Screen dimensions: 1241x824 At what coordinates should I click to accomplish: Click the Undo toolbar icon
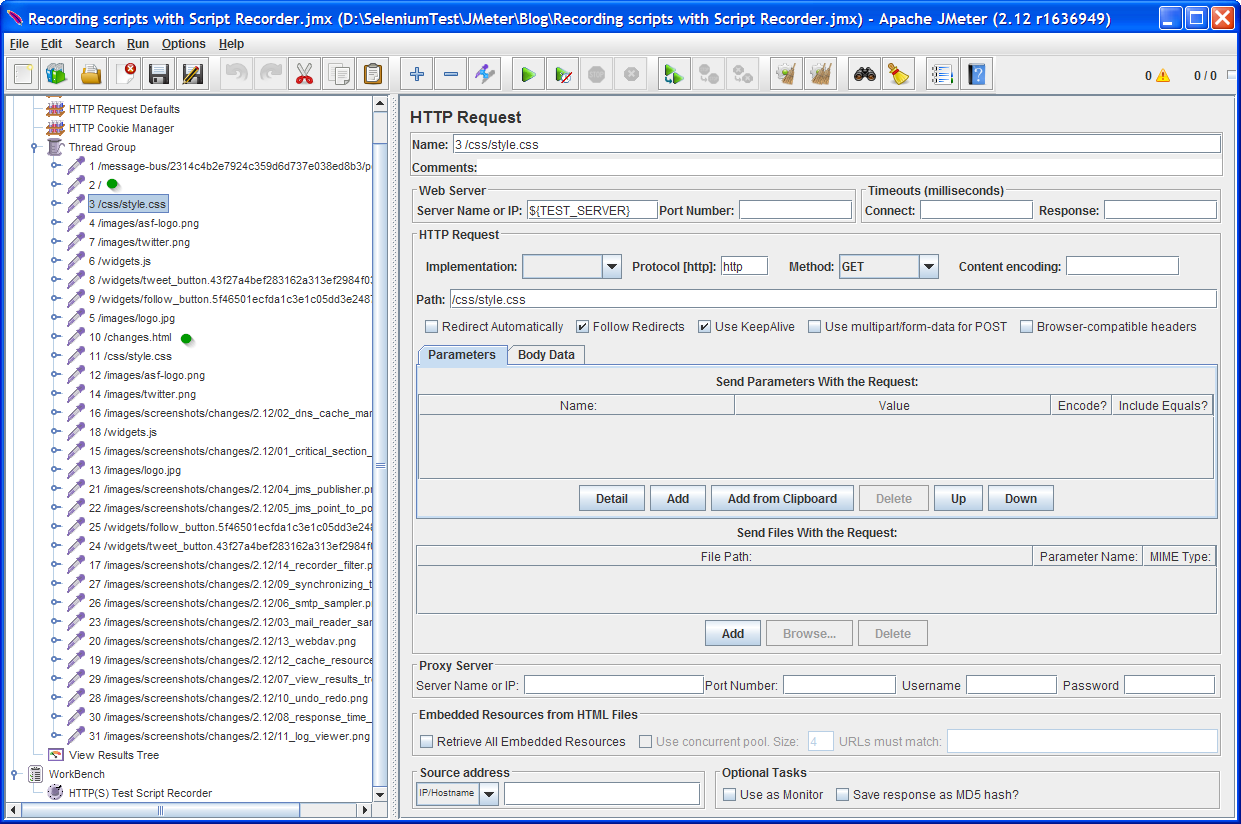[x=237, y=74]
